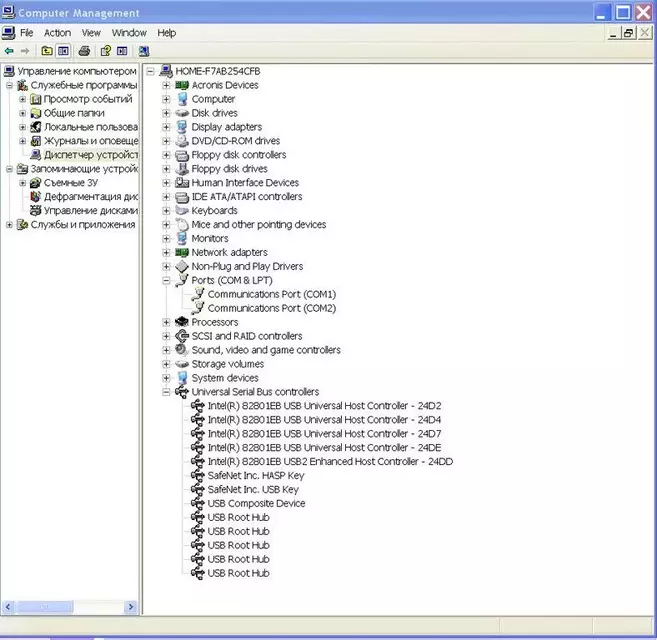Open the File menu

coord(26,33)
